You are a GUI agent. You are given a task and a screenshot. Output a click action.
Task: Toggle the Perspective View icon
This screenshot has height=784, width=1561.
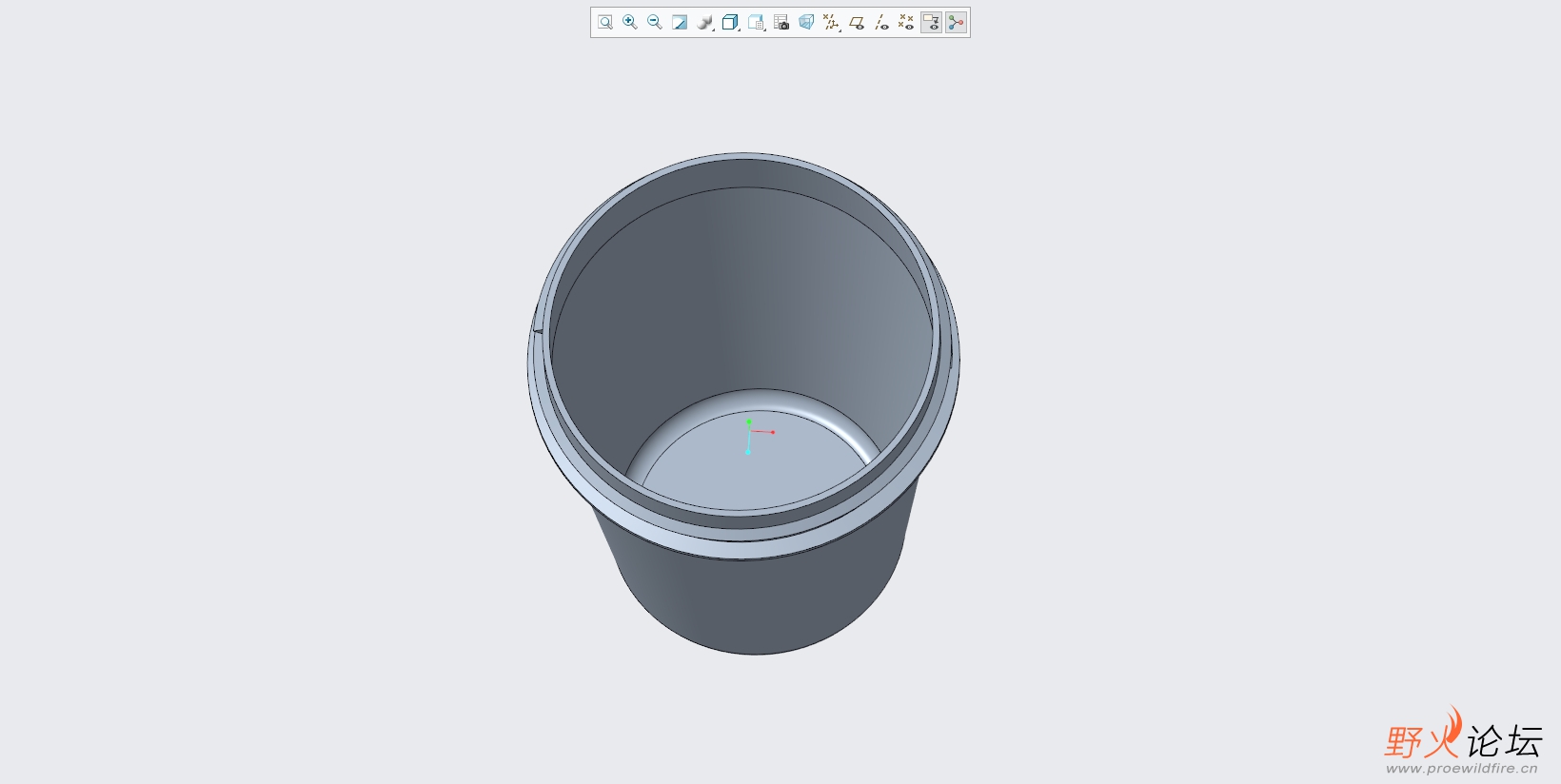[x=806, y=22]
